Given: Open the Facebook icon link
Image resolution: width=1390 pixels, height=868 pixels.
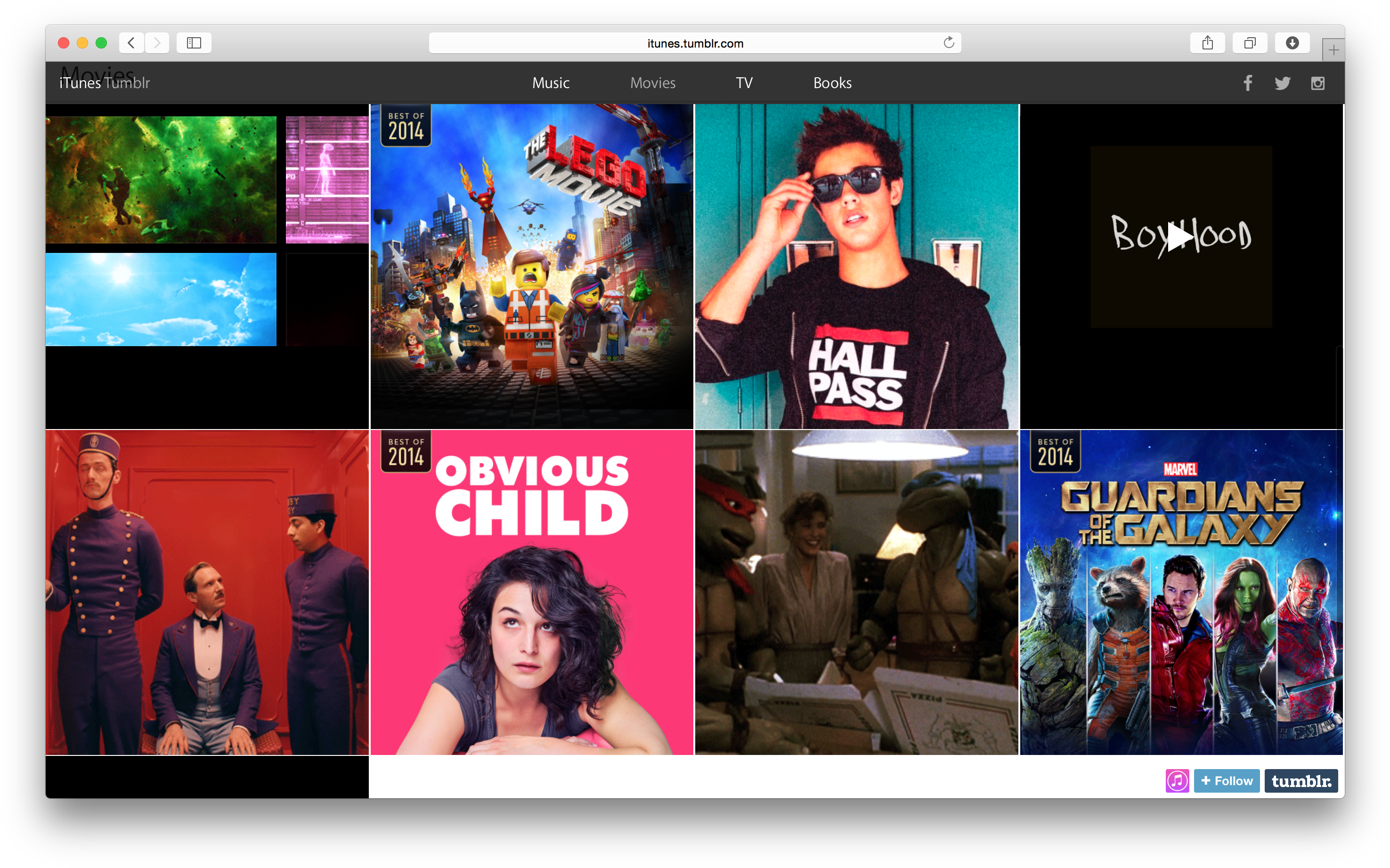Looking at the screenshot, I should 1248,83.
